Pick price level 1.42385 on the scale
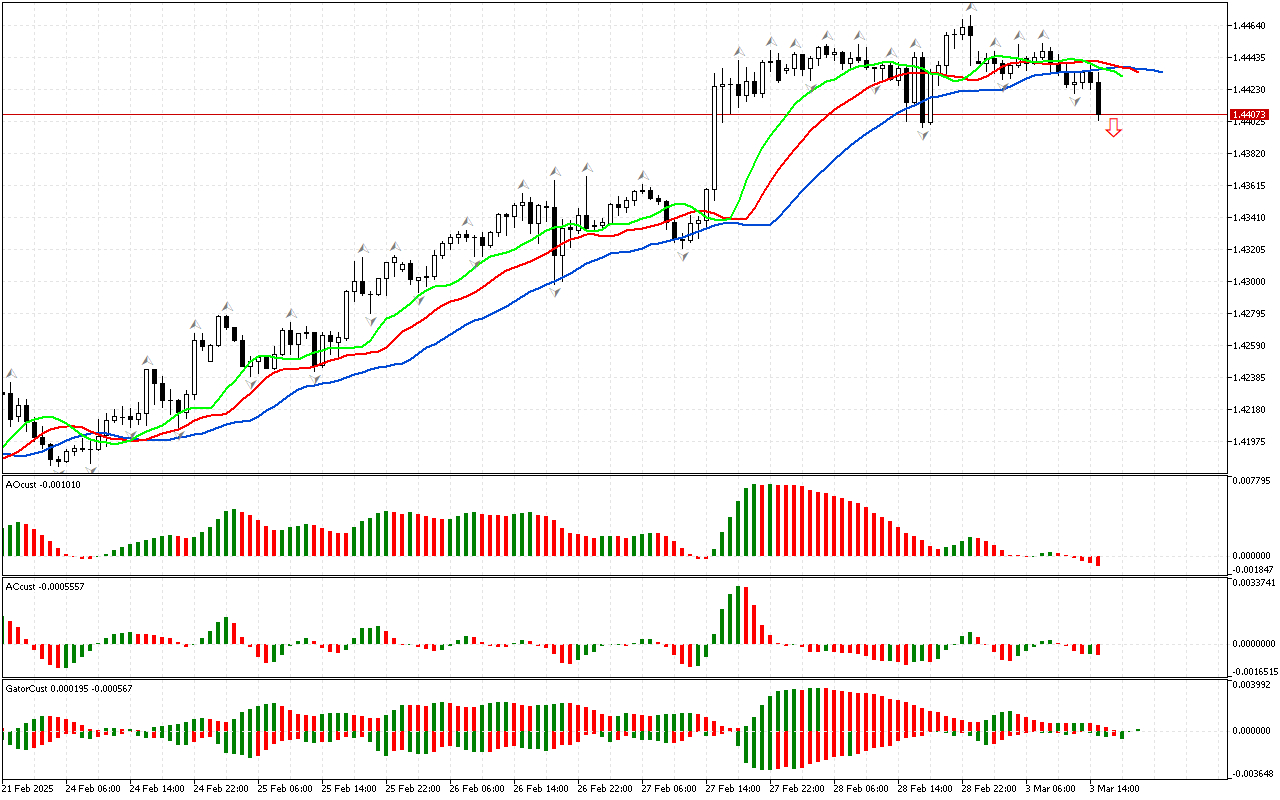 click(1249, 377)
